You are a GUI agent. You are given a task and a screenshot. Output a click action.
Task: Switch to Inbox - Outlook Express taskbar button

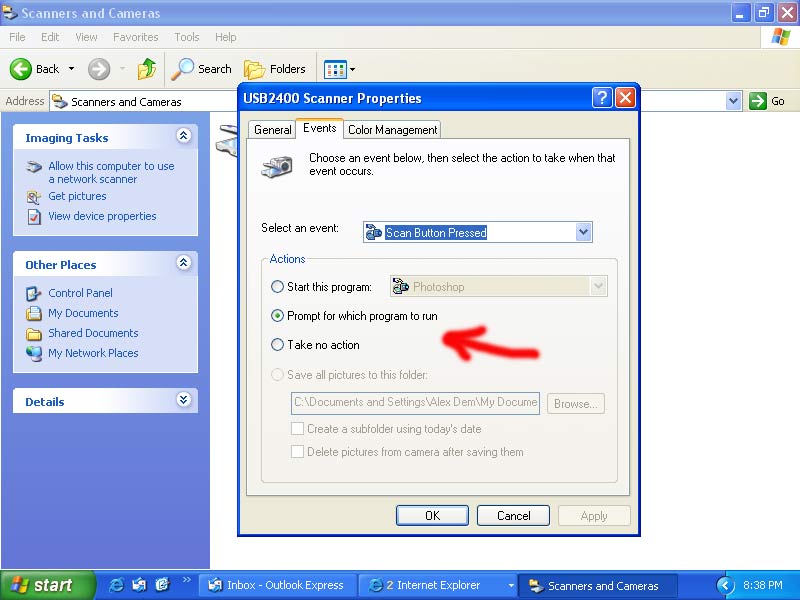click(277, 585)
